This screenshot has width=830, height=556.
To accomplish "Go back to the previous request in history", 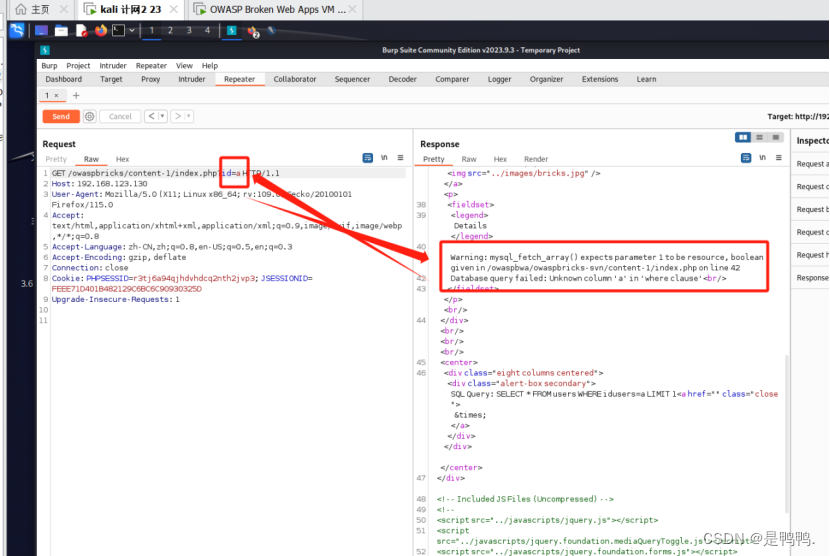I will coord(151,116).
